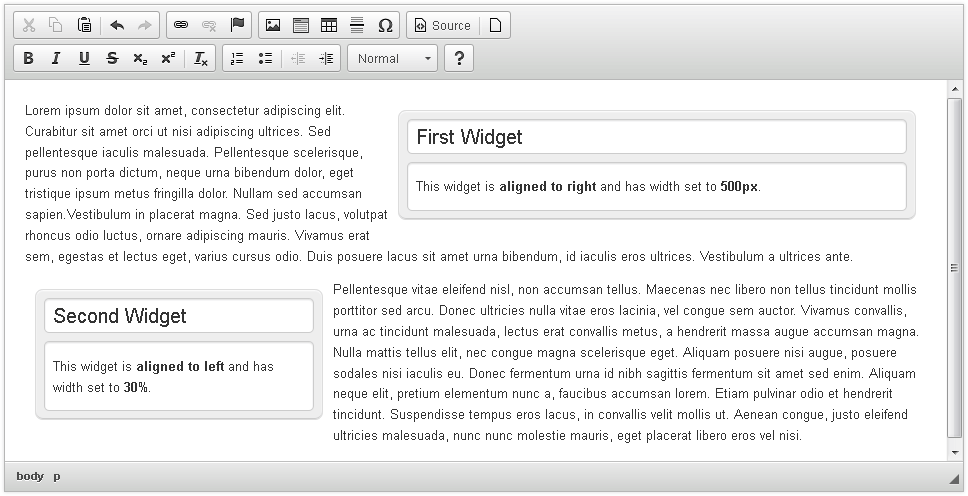The height and width of the screenshot is (496, 968).
Task: Insert an anchor with flag icon
Action: pyautogui.click(x=238, y=25)
